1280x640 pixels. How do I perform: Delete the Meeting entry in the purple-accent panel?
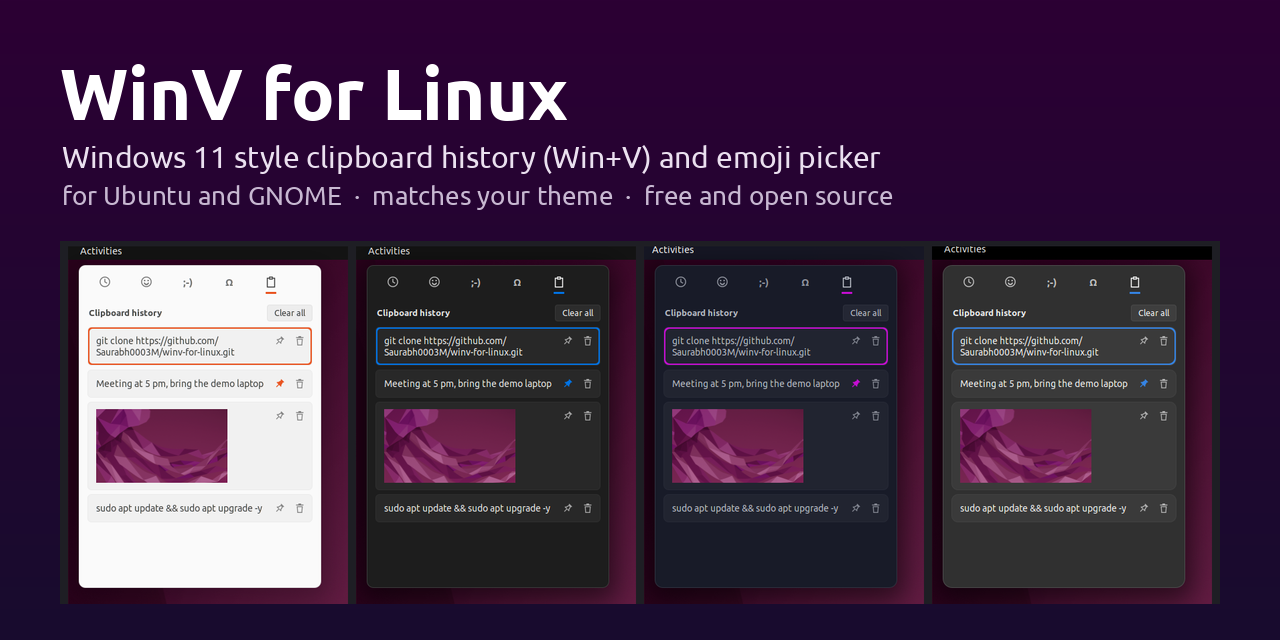point(876,384)
